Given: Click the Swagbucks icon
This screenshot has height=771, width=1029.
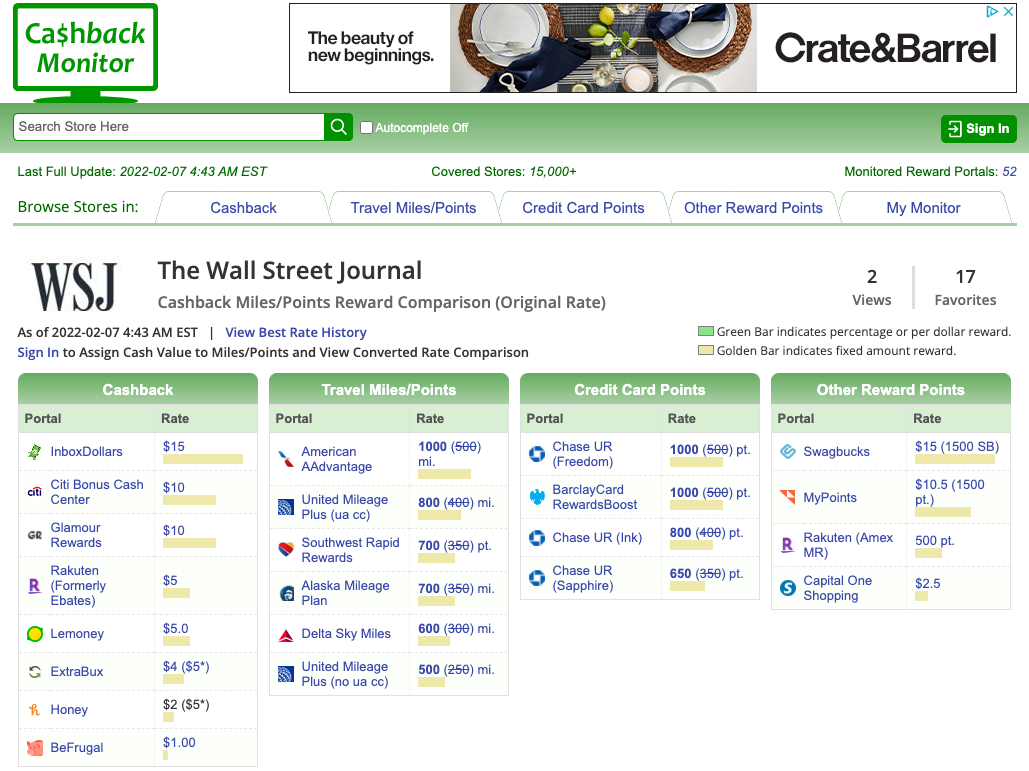Looking at the screenshot, I should (786, 451).
